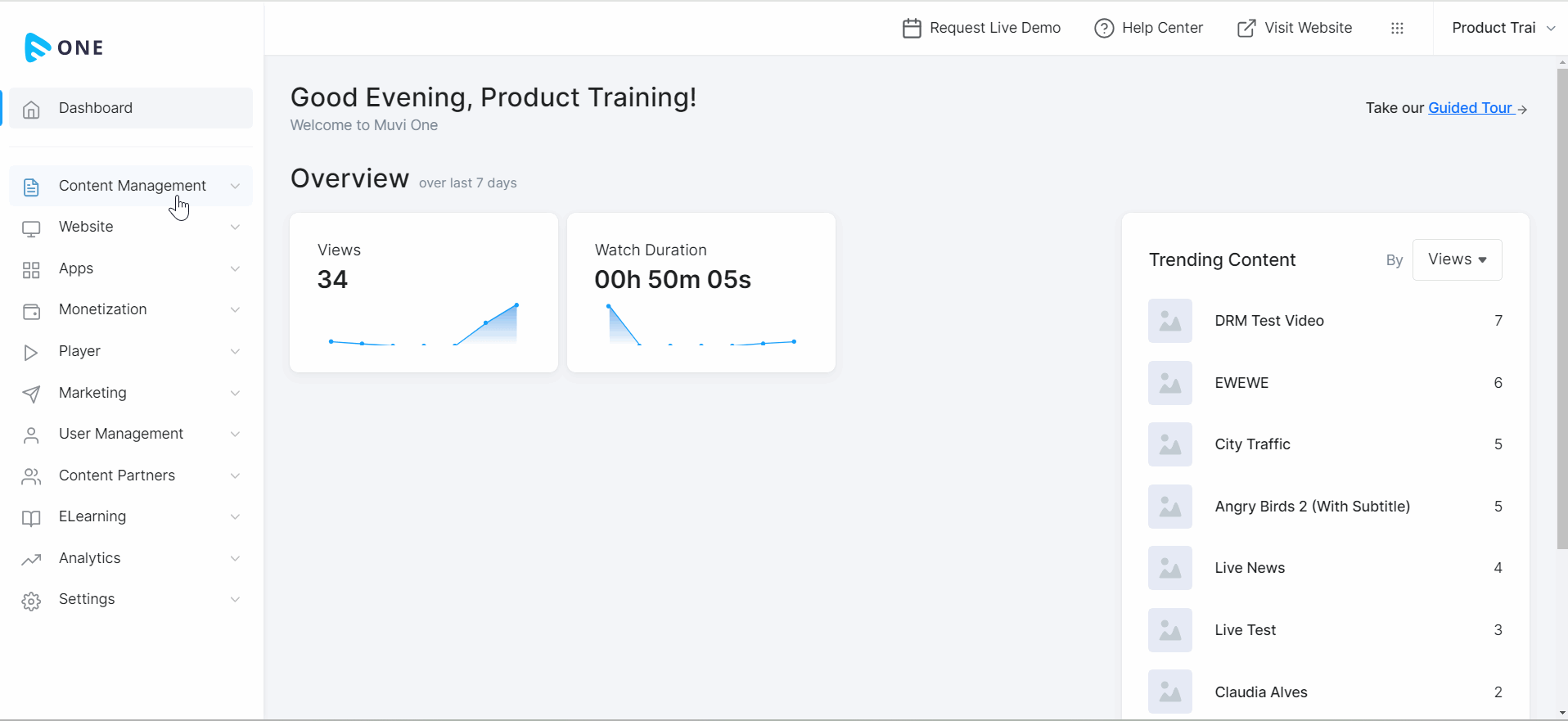Click the page vertical scrollbar
Image resolution: width=1568 pixels, height=721 pixels.
pos(1561,311)
